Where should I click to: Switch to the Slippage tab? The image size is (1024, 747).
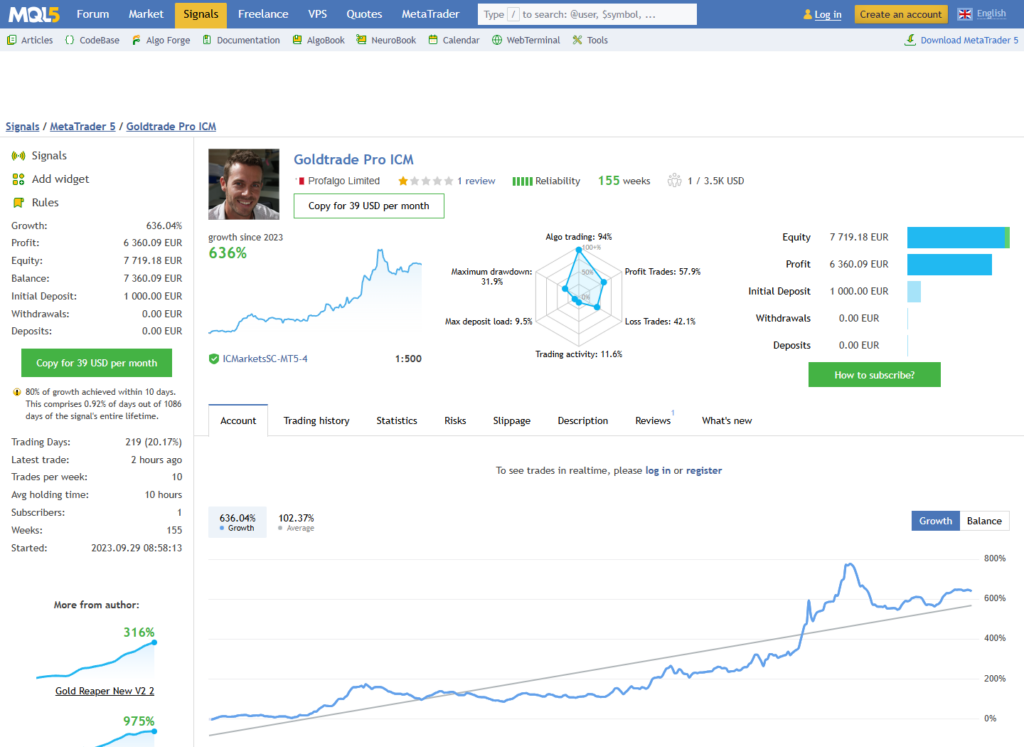[x=511, y=421]
